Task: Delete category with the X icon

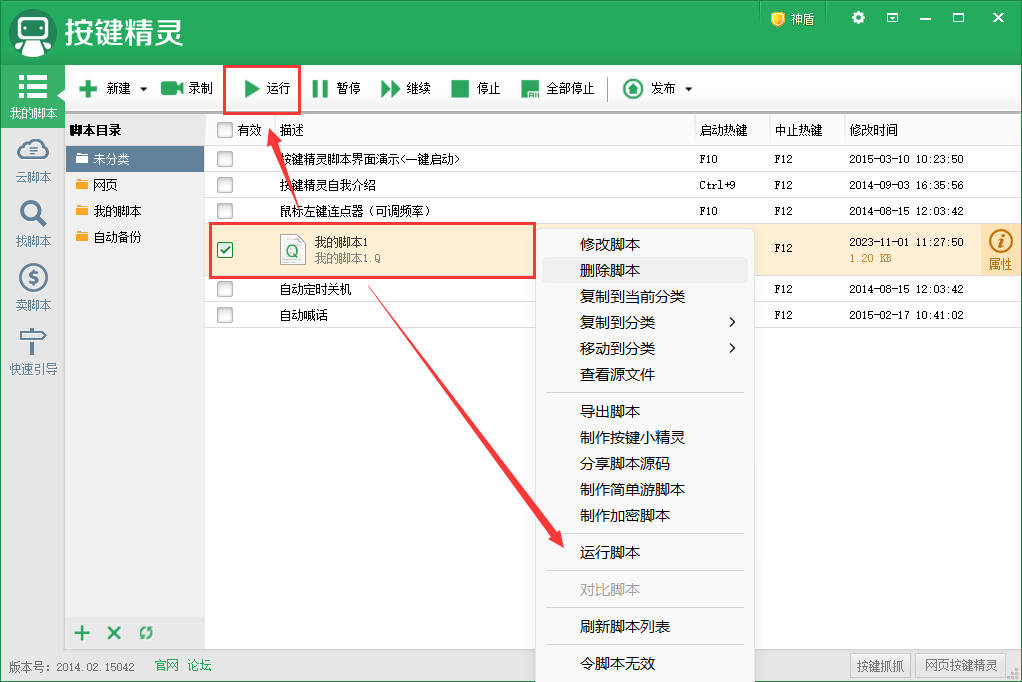Action: point(114,632)
